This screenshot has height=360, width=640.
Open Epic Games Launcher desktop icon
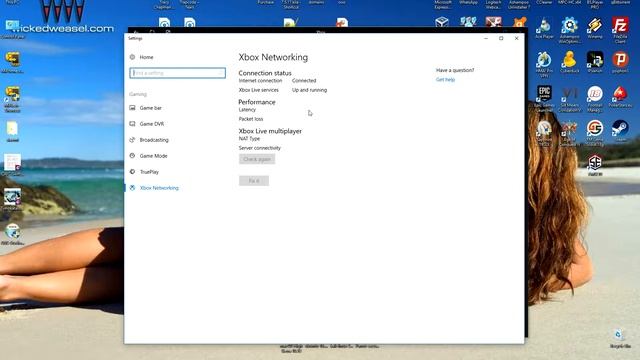click(544, 98)
